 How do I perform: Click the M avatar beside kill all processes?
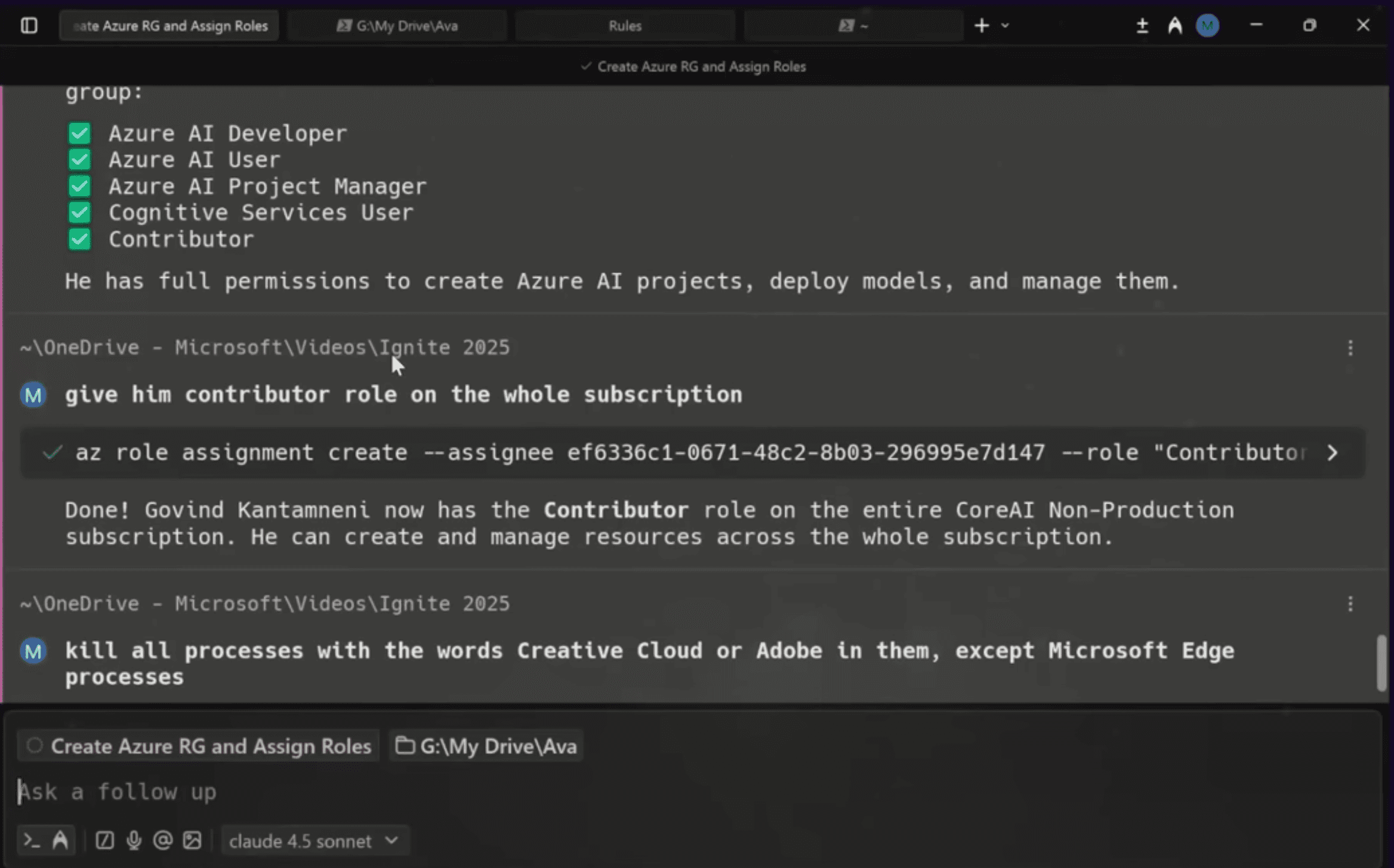click(33, 651)
